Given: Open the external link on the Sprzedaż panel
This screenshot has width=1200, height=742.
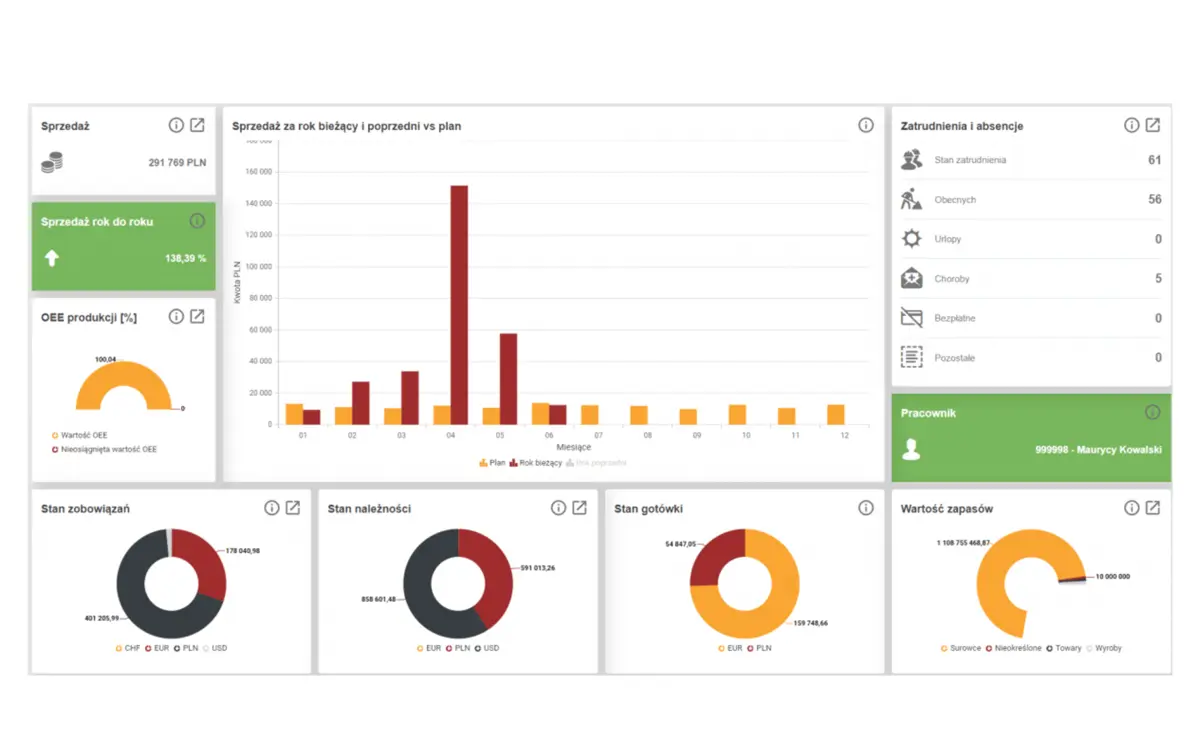Looking at the screenshot, I should click(197, 125).
